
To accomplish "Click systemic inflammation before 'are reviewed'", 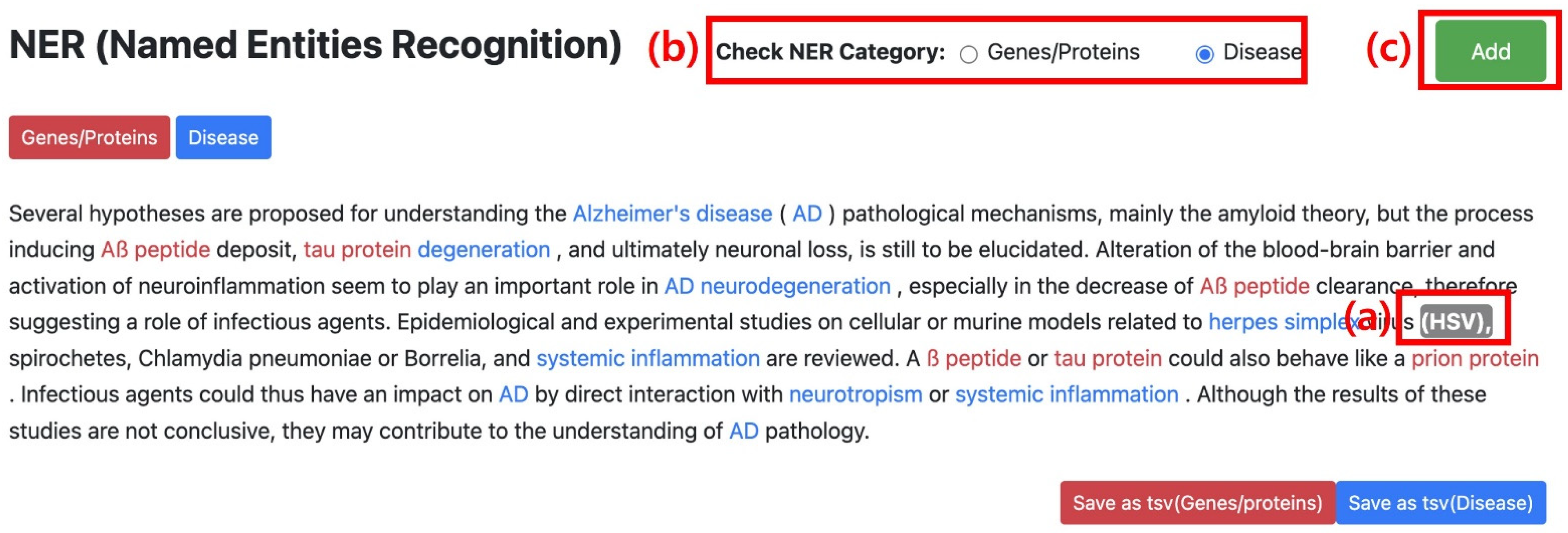I will [648, 358].
